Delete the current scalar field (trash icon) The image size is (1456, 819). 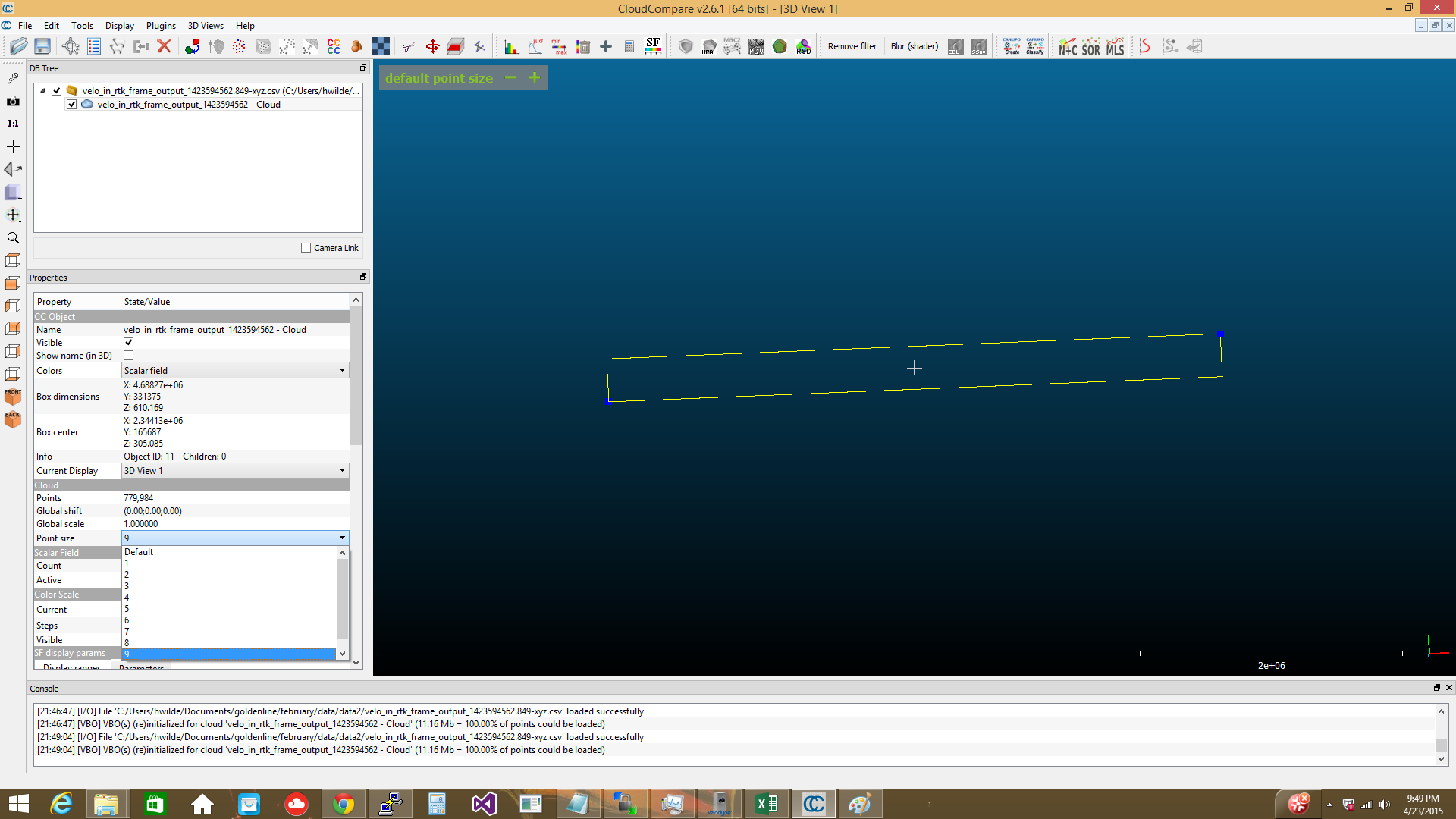tap(583, 46)
